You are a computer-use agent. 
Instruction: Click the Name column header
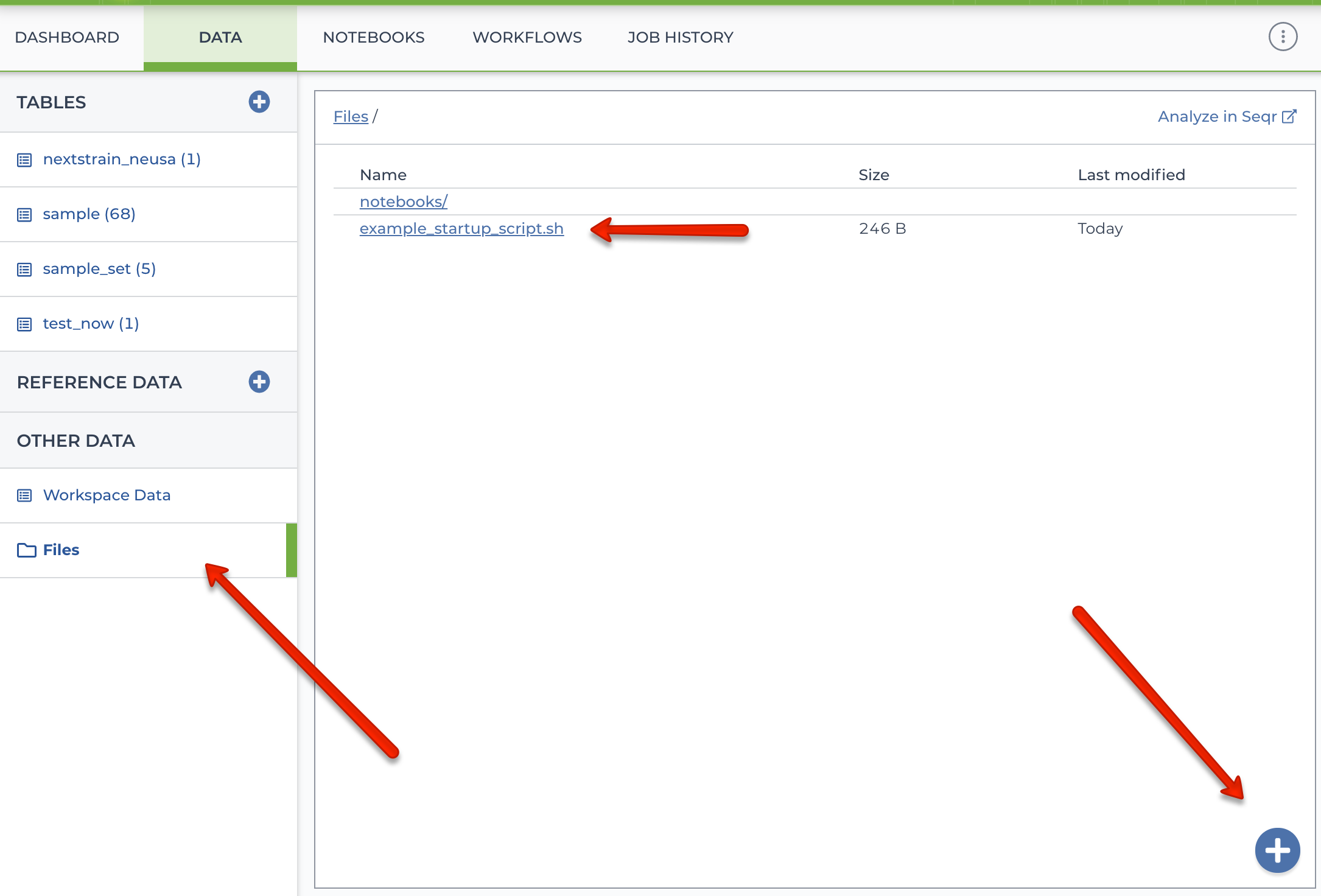click(x=383, y=175)
